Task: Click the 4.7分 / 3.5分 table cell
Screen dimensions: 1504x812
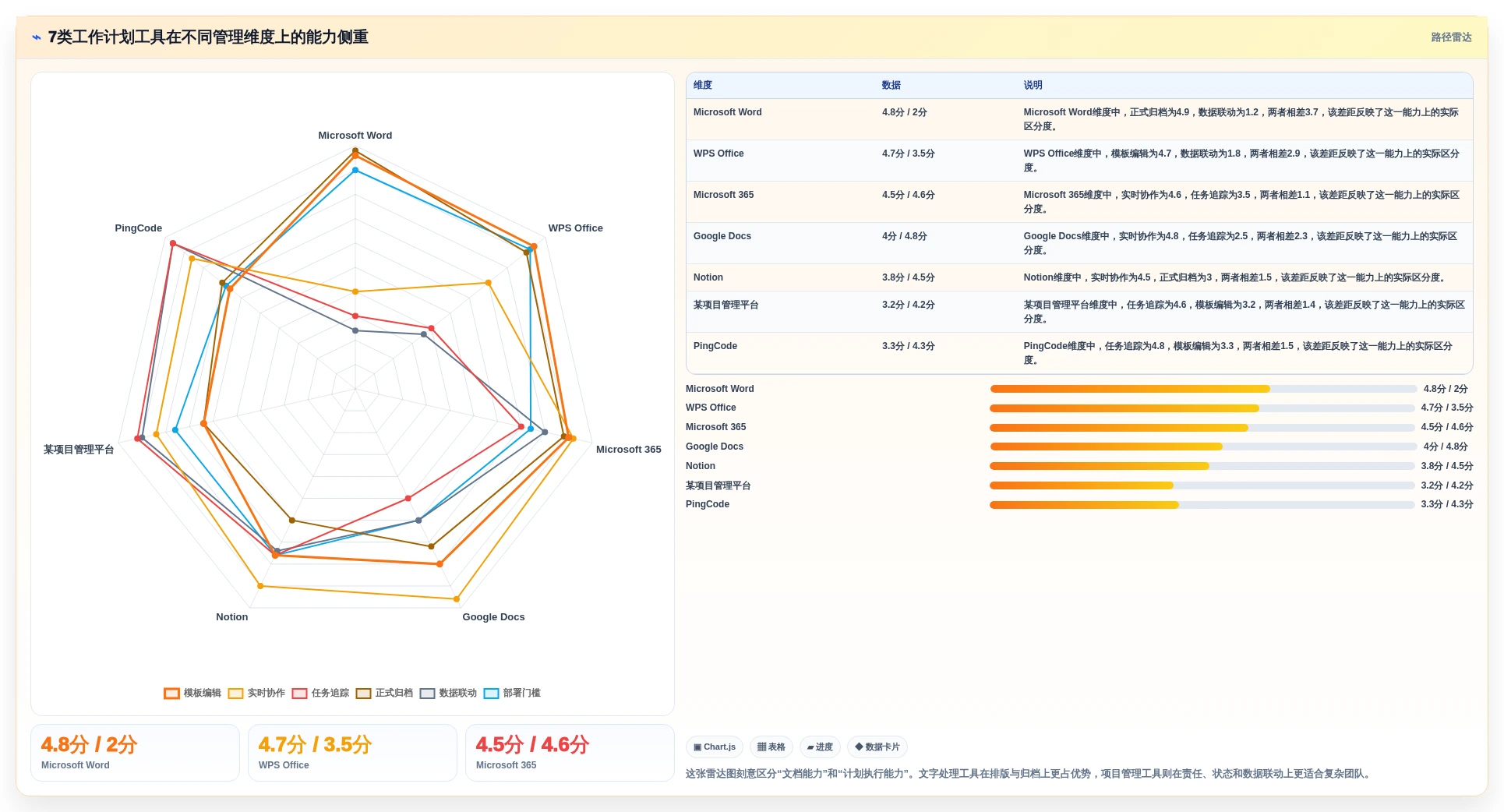Action: point(909,154)
